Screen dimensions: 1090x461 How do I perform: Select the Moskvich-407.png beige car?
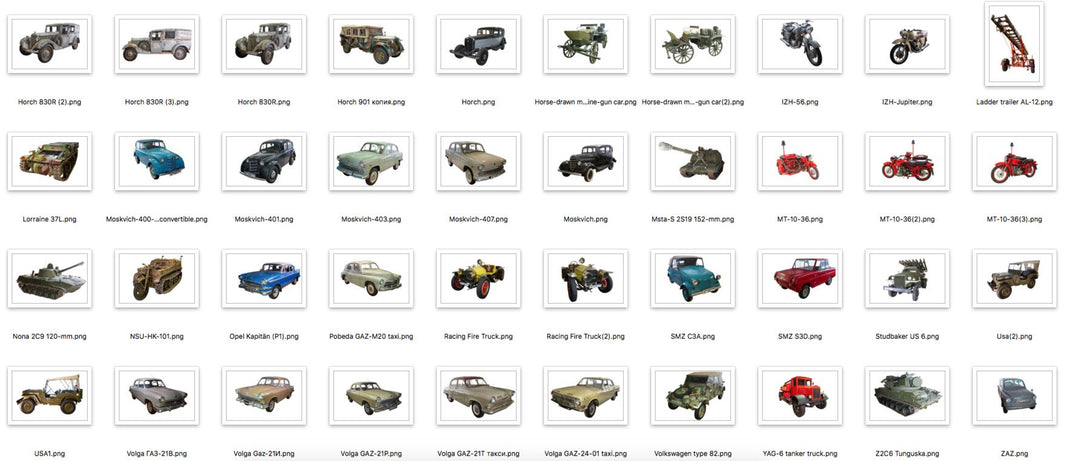coord(478,161)
